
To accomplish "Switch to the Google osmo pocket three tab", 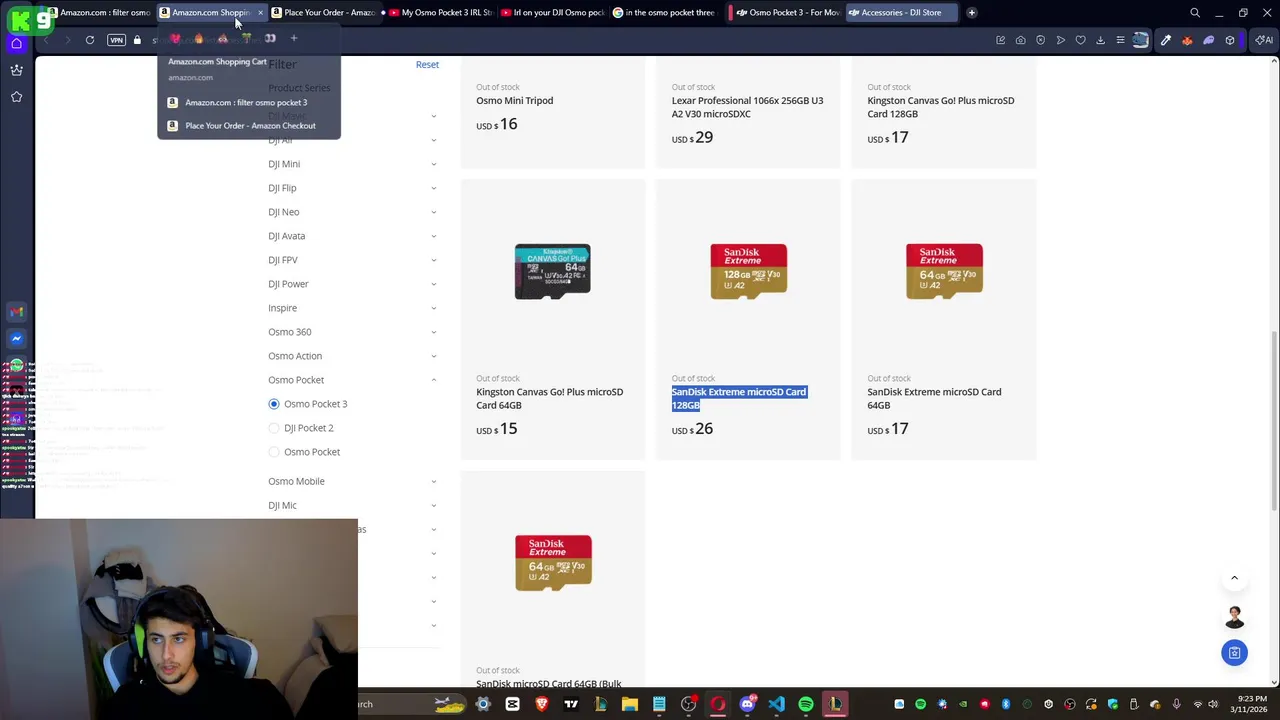I will (x=665, y=13).
